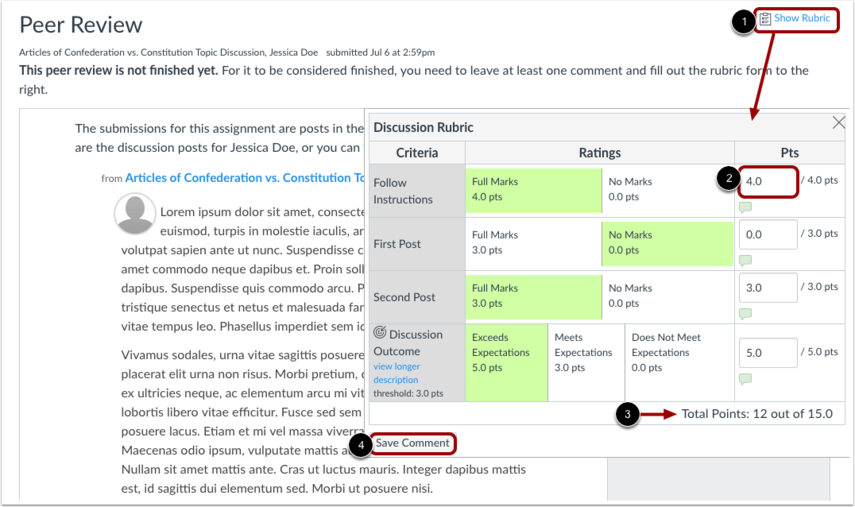Image resolution: width=855 pixels, height=507 pixels.
Task: Click the Second Post points input field
Action: pos(768,288)
